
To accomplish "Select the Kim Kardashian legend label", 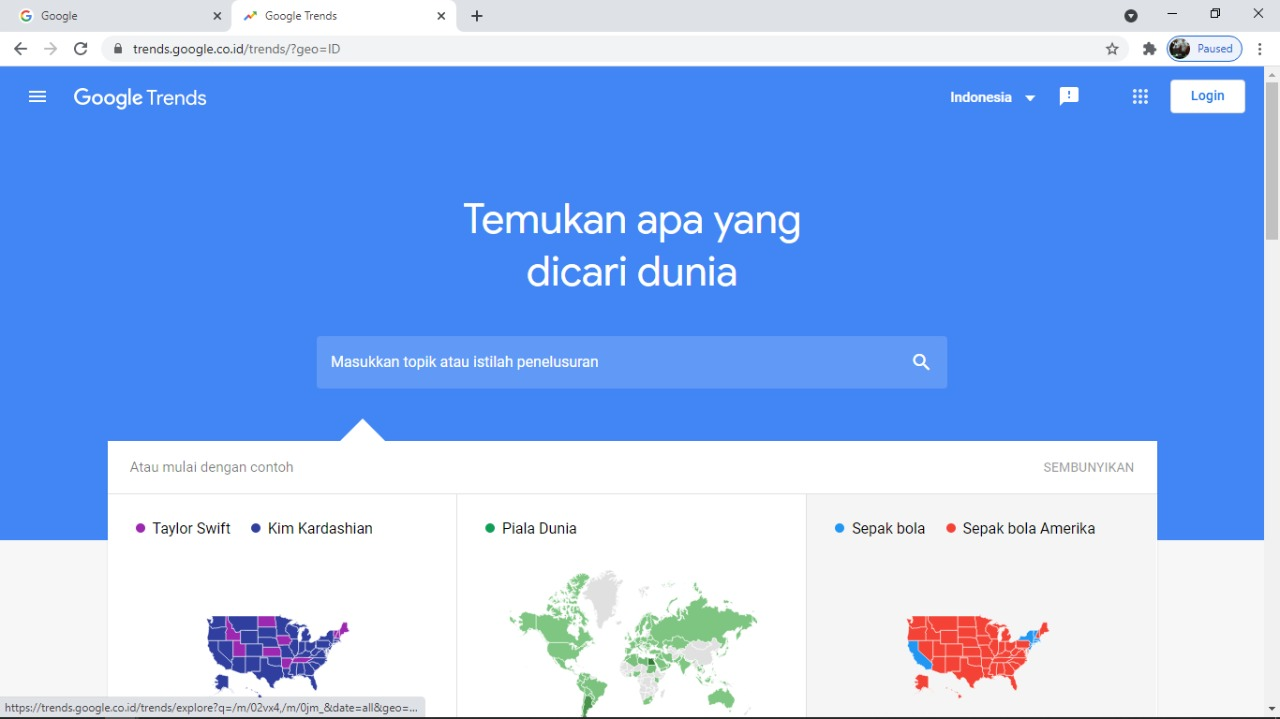I will [320, 528].
